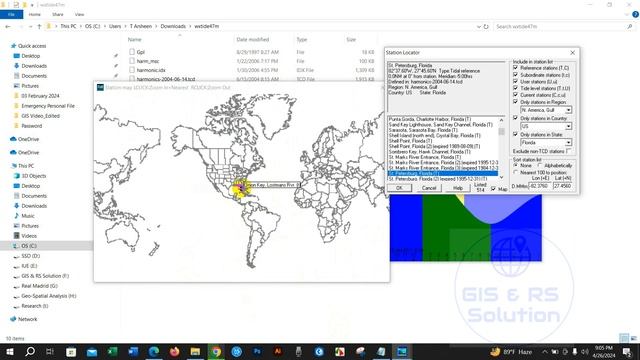
Task: Toggle Only stations in State checkbox
Action: 516,134
